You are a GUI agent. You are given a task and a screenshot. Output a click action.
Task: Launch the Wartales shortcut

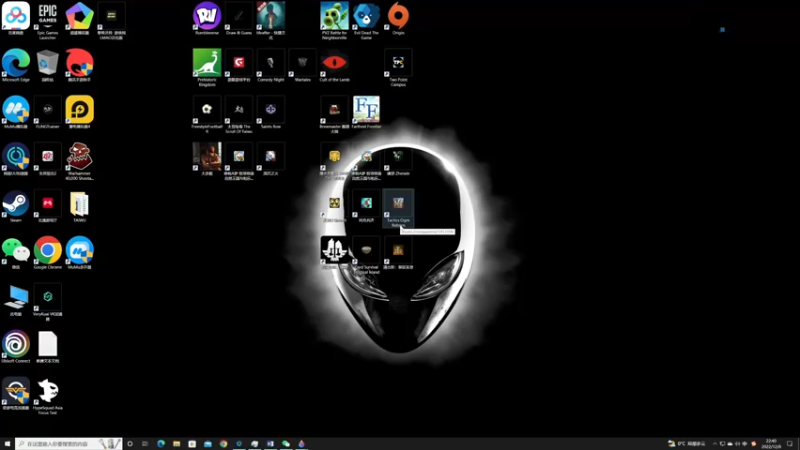pyautogui.click(x=303, y=65)
